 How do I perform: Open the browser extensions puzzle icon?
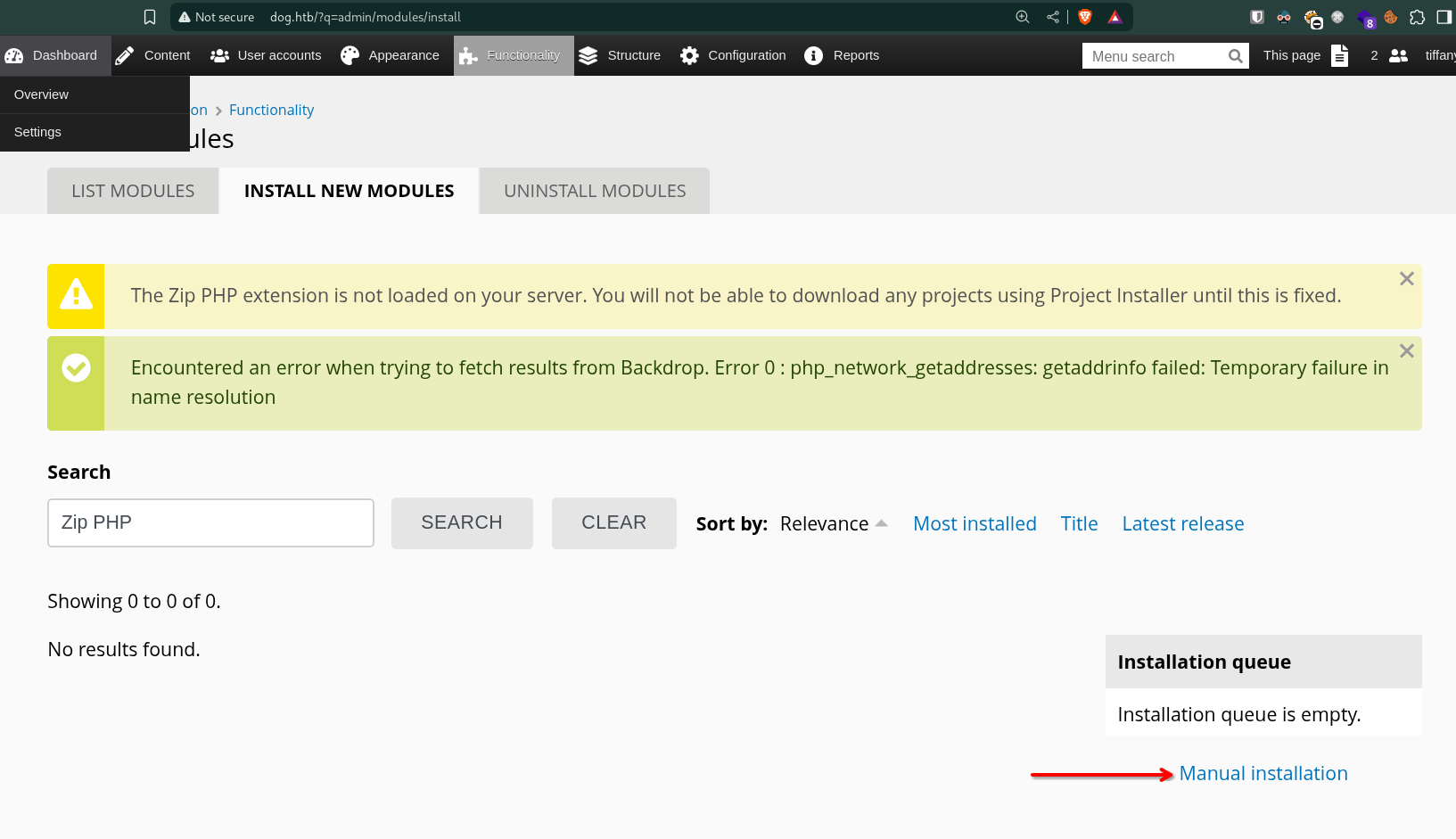pos(1417,17)
